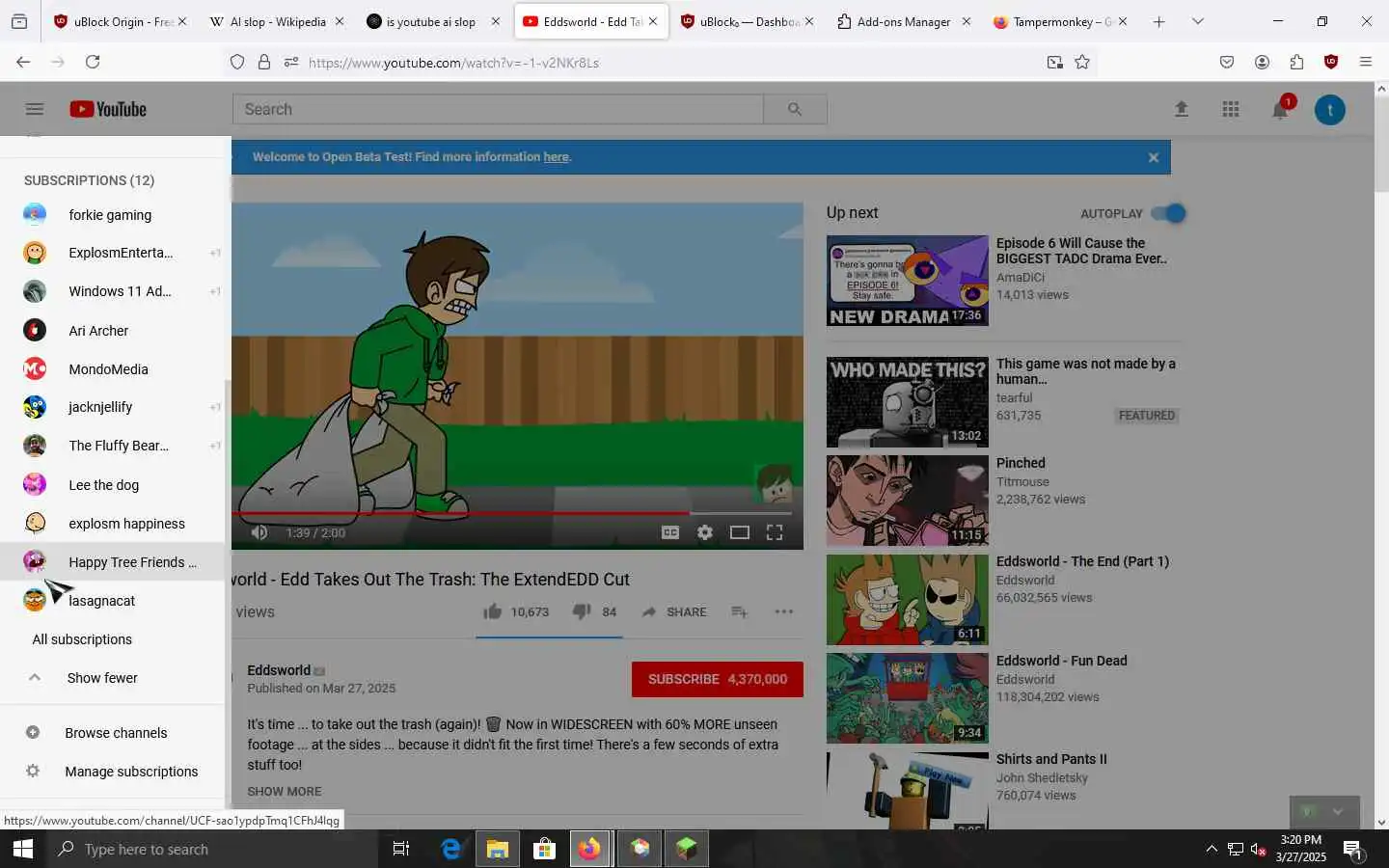This screenshot has width=1389, height=868.
Task: Dismiss the Open Beta Test banner
Action: (x=1154, y=157)
